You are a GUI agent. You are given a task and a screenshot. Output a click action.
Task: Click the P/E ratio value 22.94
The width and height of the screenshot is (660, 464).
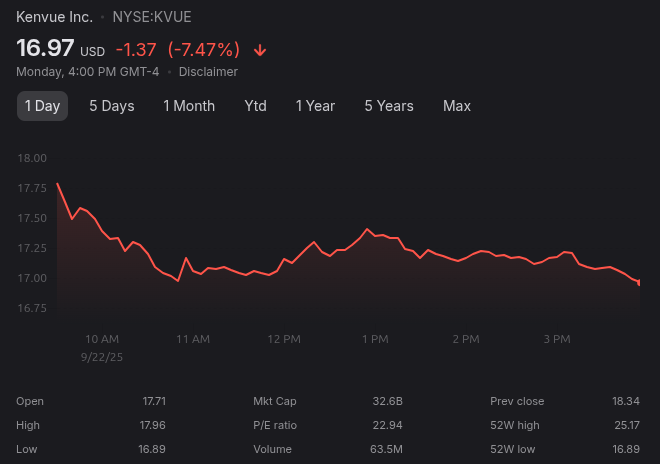pyautogui.click(x=388, y=425)
